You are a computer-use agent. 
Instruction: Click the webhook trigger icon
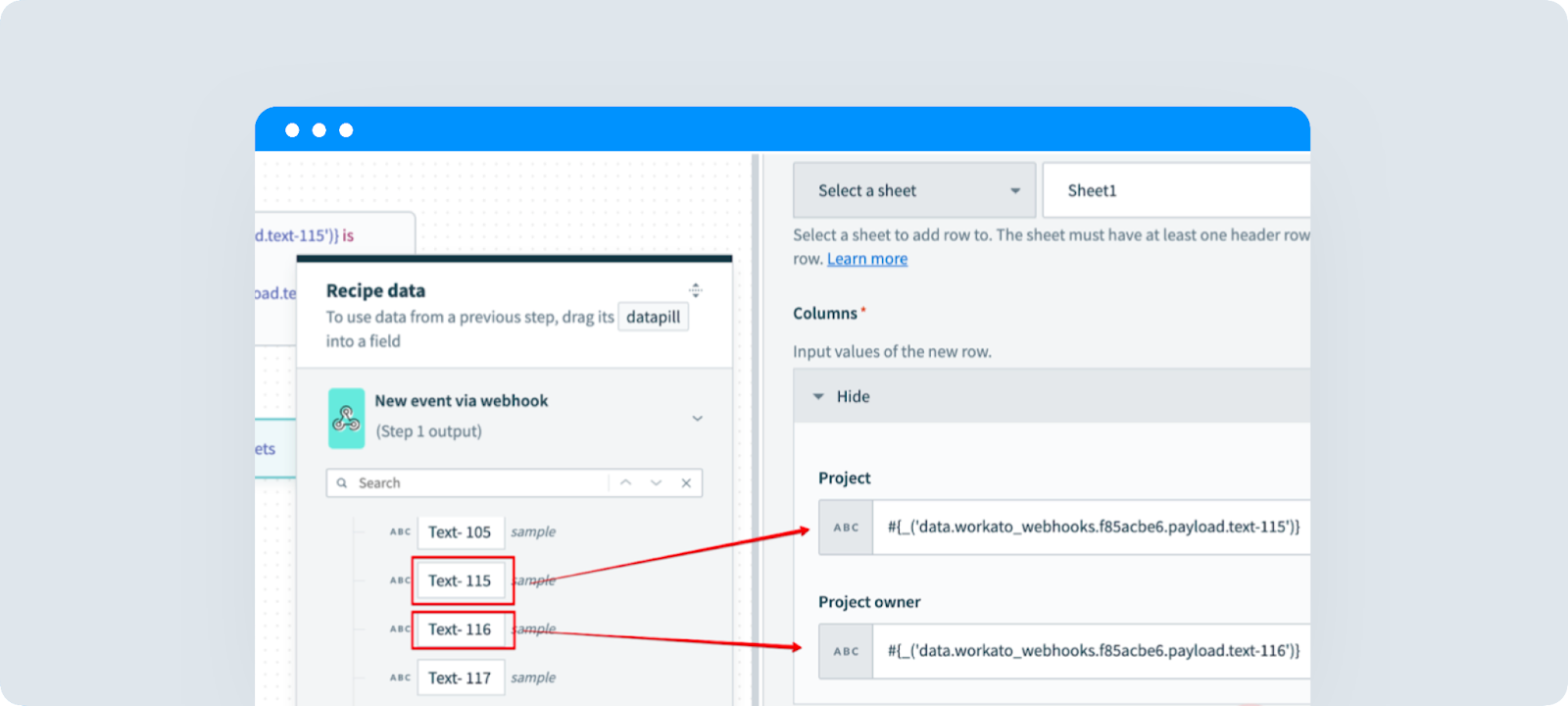click(346, 418)
